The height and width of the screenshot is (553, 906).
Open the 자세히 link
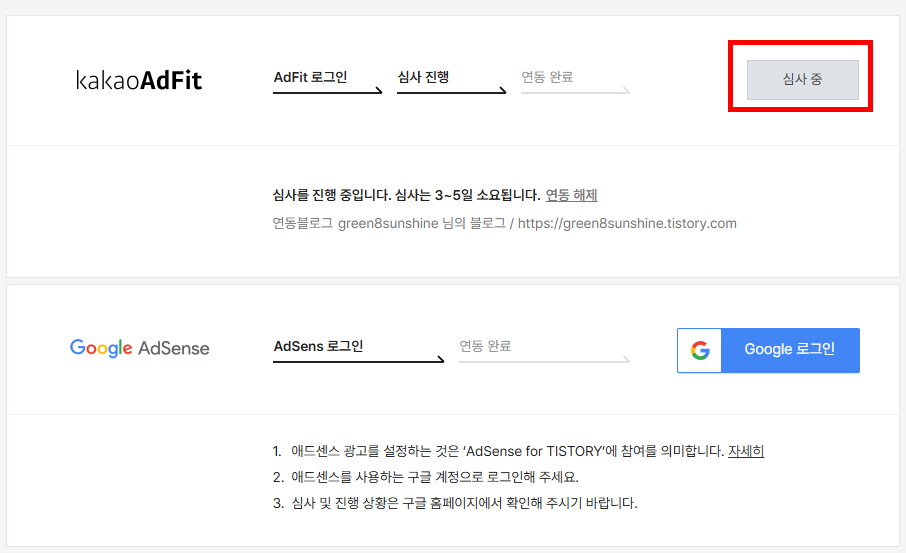[x=746, y=451]
